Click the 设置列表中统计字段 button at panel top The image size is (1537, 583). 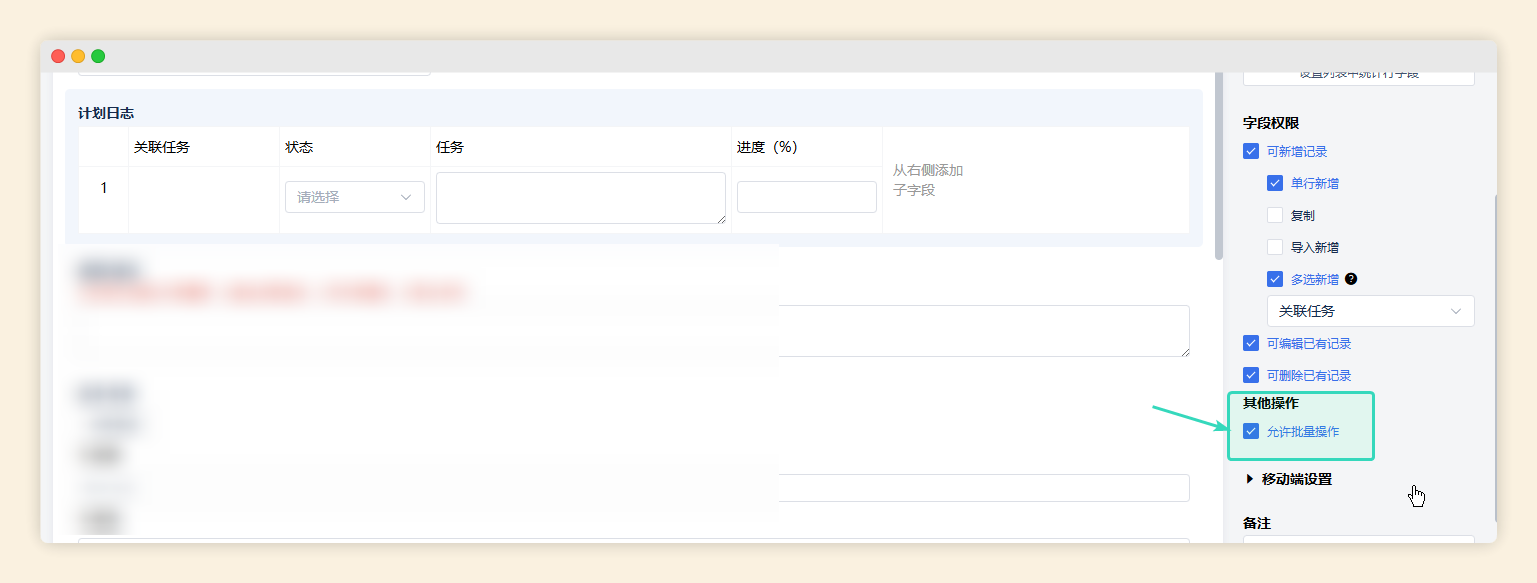coord(1358,75)
